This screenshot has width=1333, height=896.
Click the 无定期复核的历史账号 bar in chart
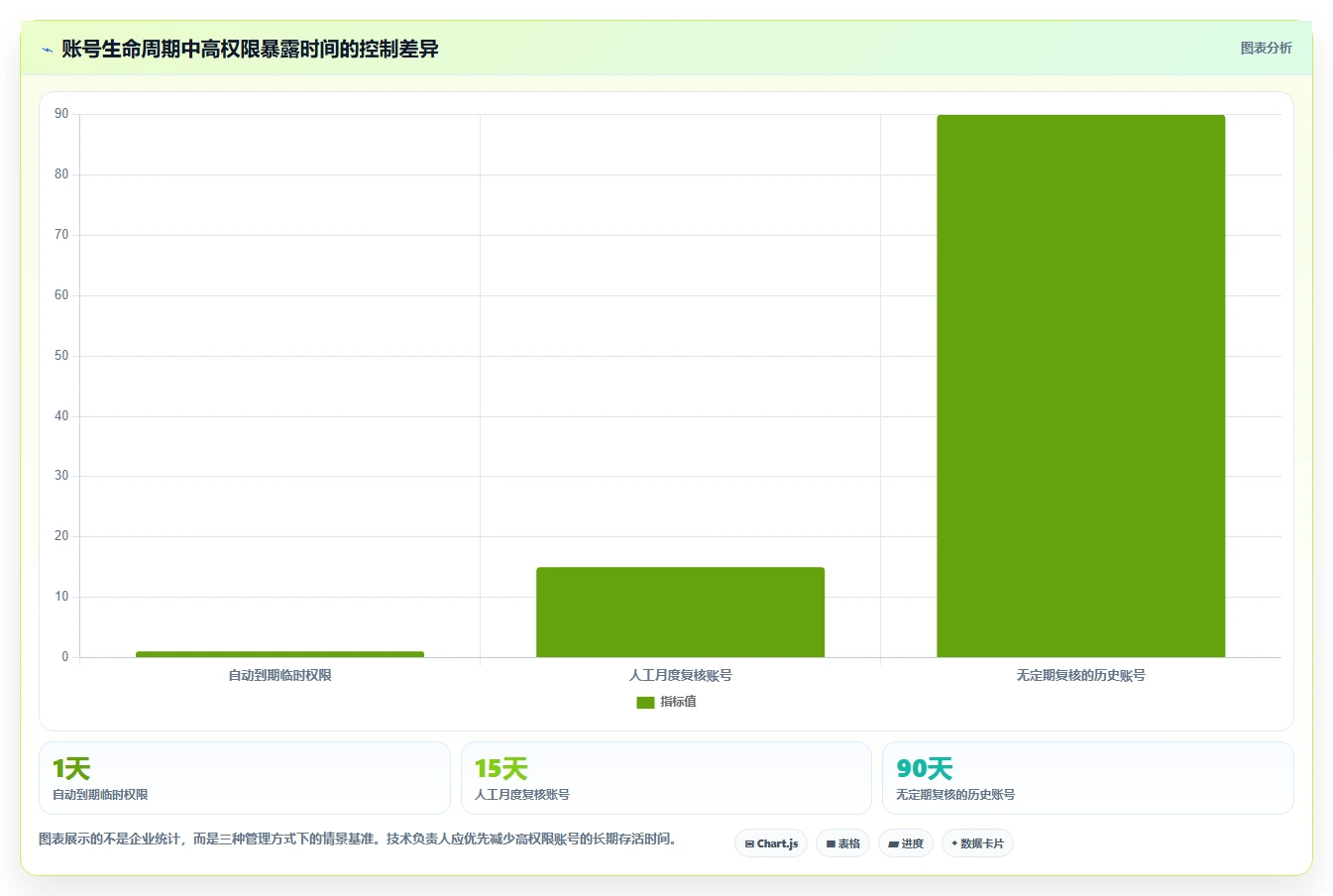pos(1080,386)
